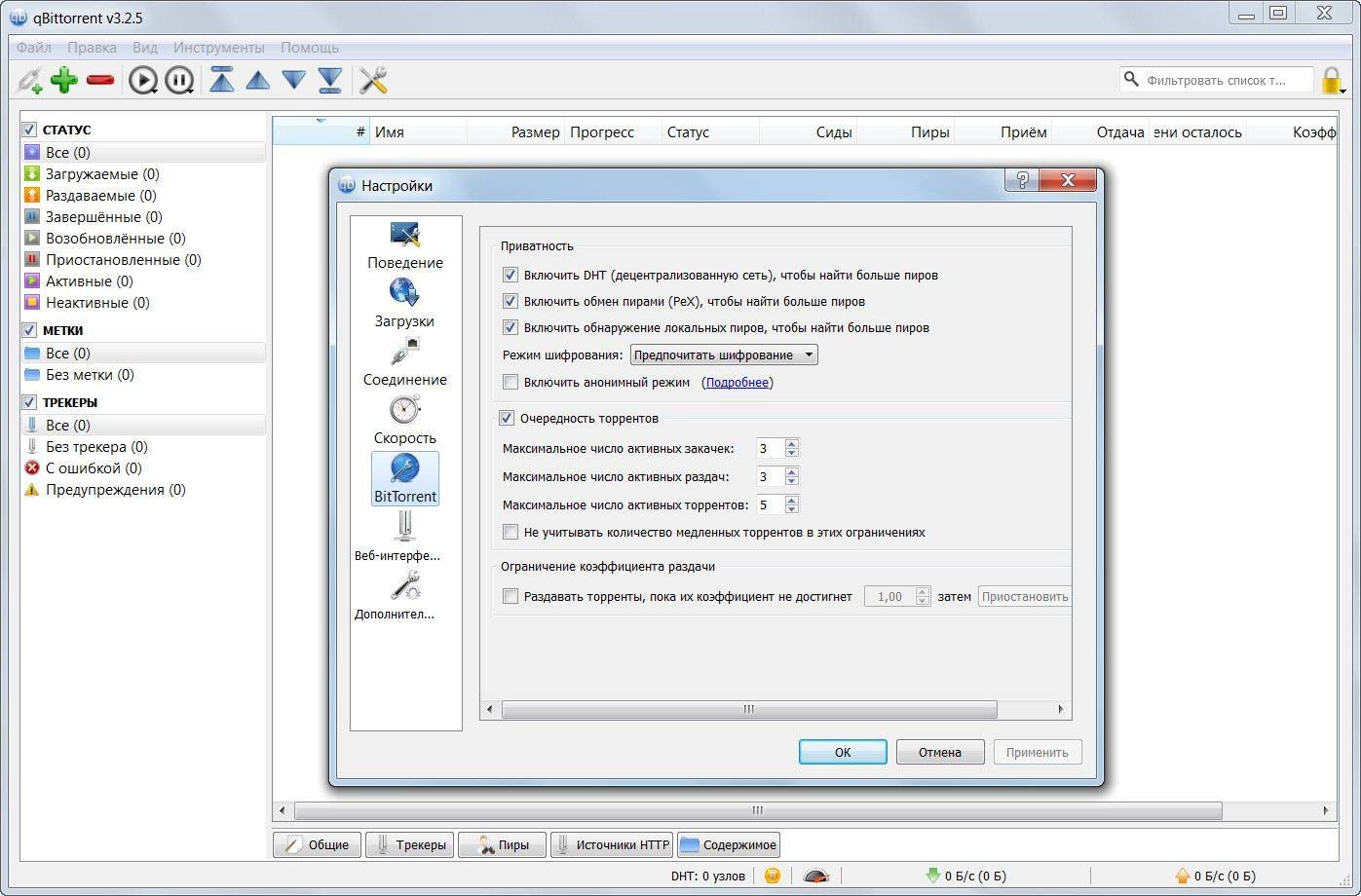Open Режим шифрования dropdown

tap(724, 355)
